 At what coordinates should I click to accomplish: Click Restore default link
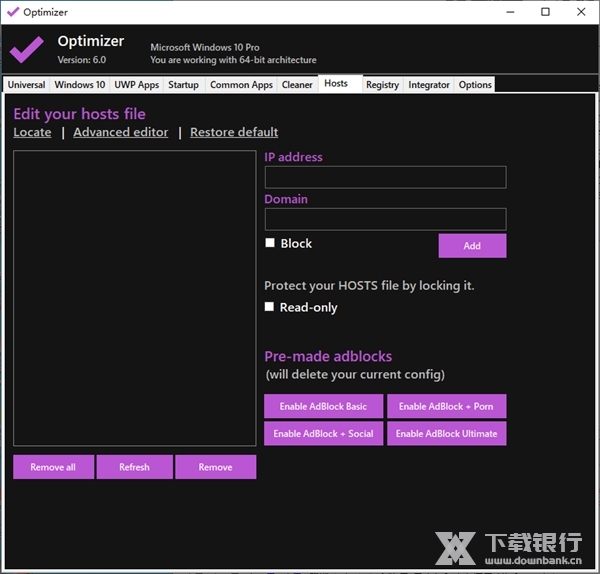pos(234,132)
